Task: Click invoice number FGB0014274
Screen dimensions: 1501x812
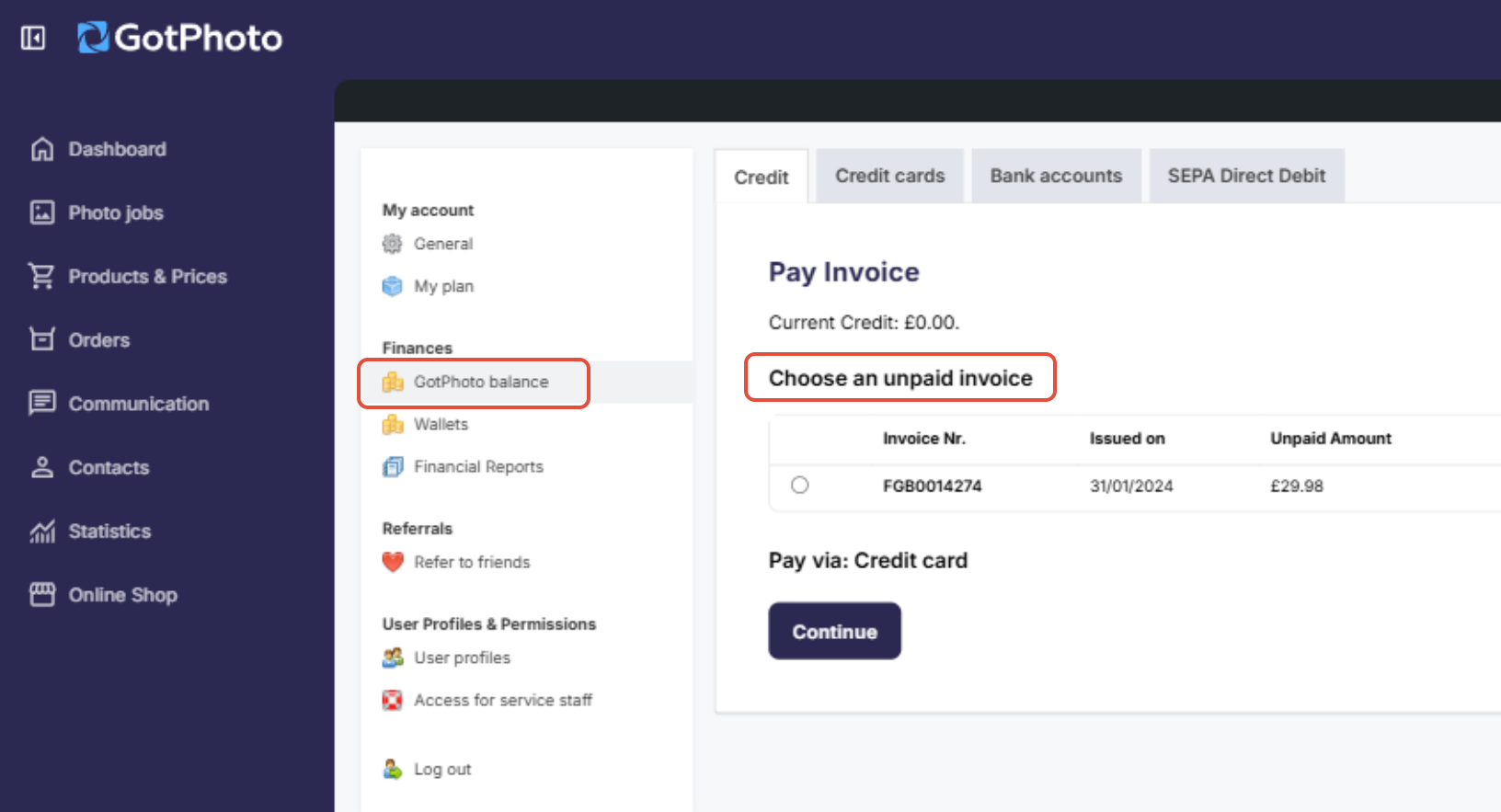Action: pos(933,486)
